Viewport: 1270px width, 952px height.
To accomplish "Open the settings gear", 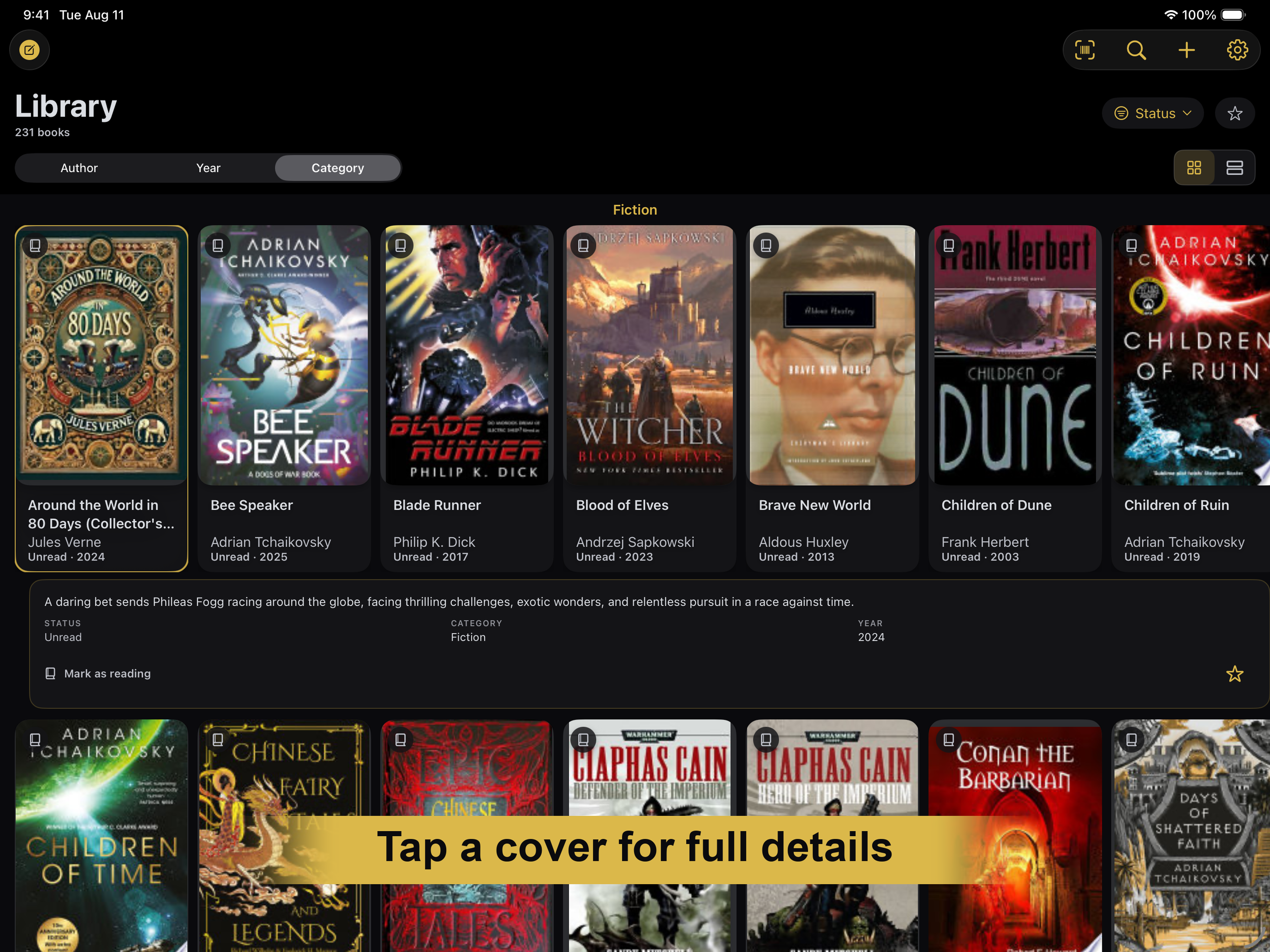I will pyautogui.click(x=1237, y=50).
